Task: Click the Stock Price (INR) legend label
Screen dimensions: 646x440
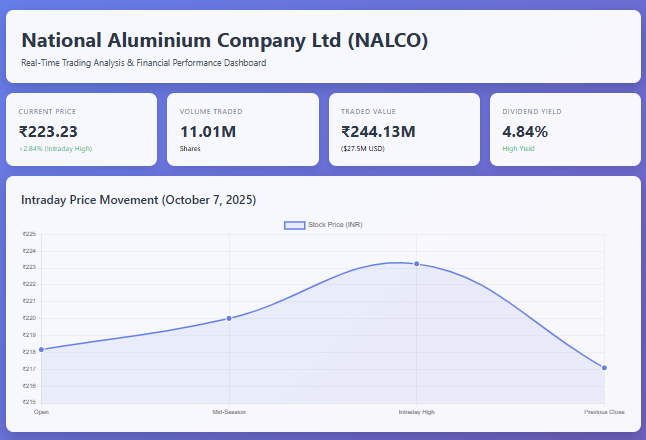Action: (335, 225)
